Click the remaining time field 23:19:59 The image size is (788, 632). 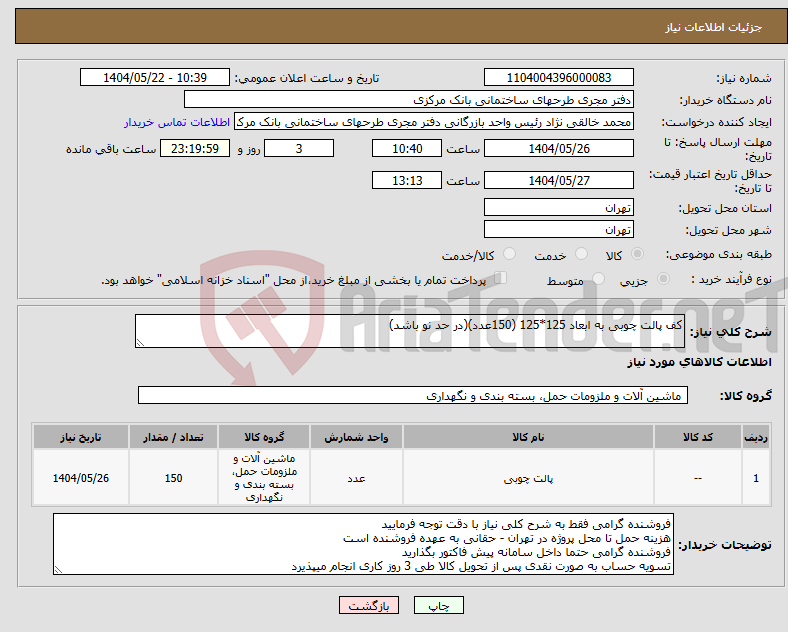coord(195,149)
